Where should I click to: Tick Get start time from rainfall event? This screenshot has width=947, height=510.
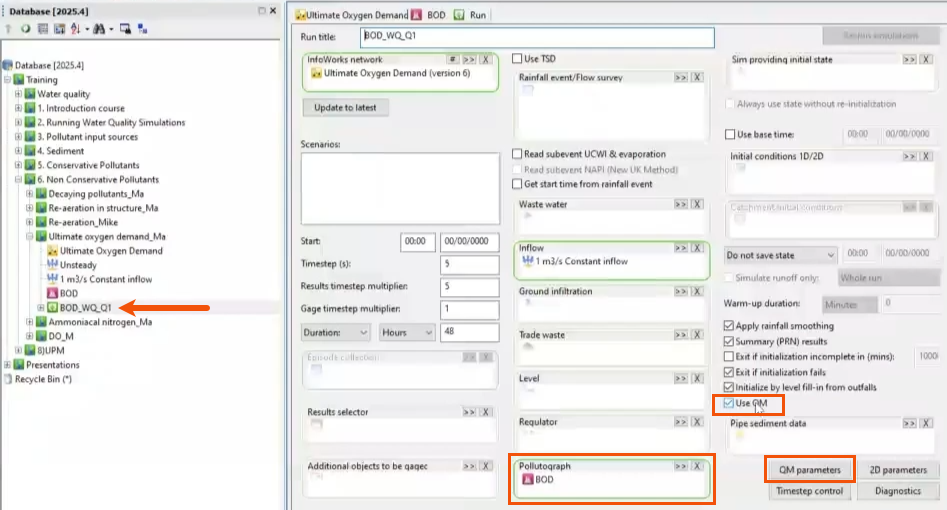coord(517,184)
